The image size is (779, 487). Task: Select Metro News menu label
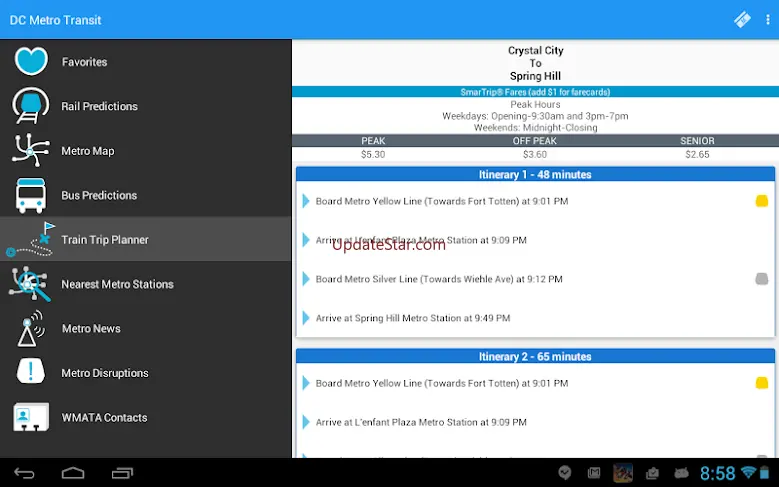91,328
